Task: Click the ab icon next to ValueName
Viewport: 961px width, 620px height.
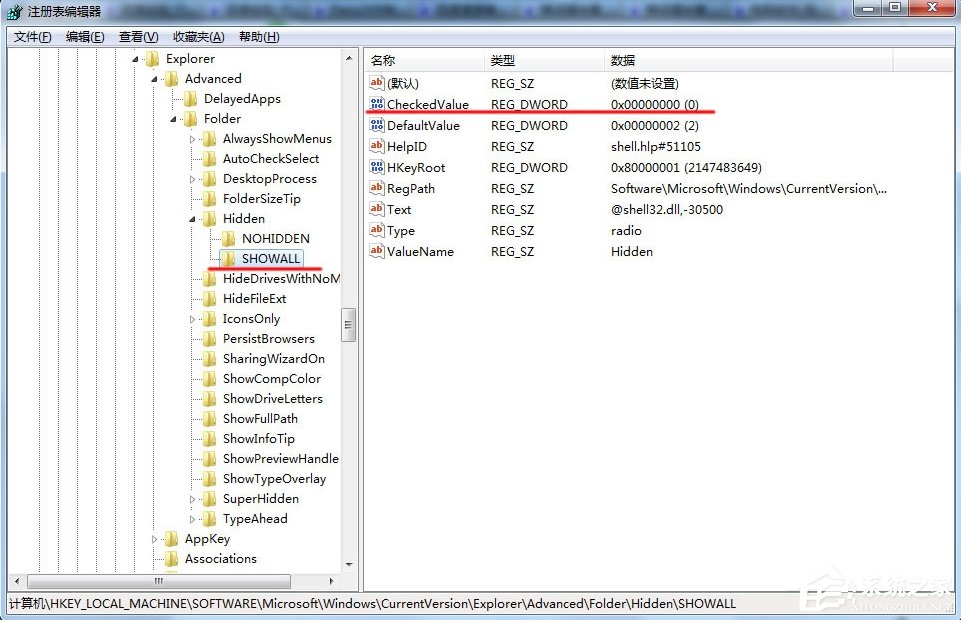Action: click(378, 251)
